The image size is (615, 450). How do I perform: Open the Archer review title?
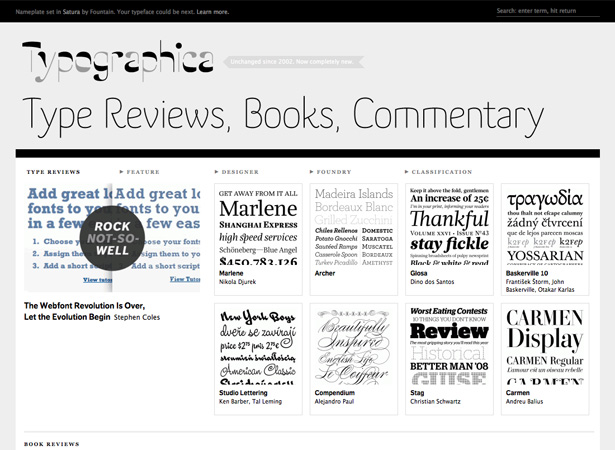point(325,273)
